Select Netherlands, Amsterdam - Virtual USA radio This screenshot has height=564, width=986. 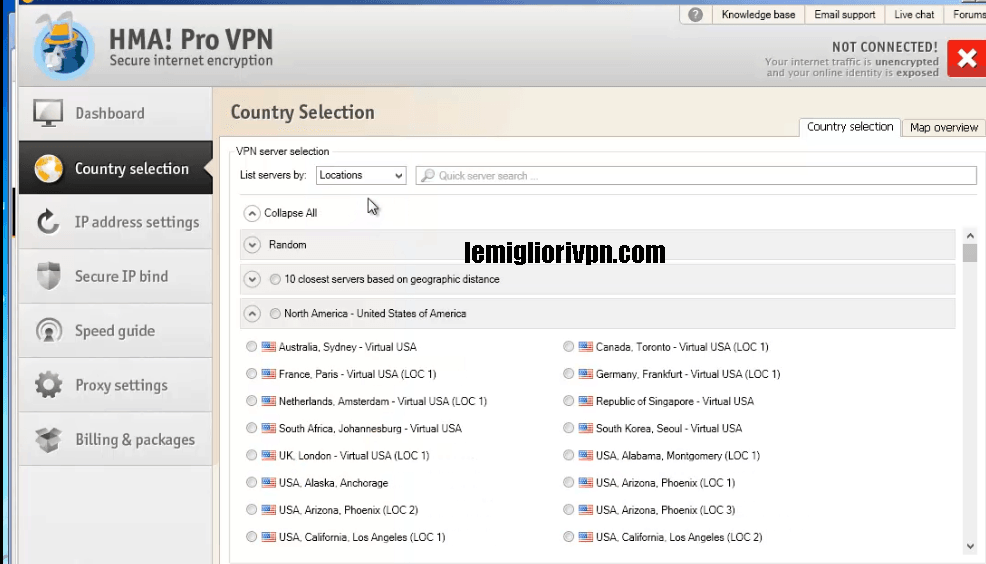point(252,401)
